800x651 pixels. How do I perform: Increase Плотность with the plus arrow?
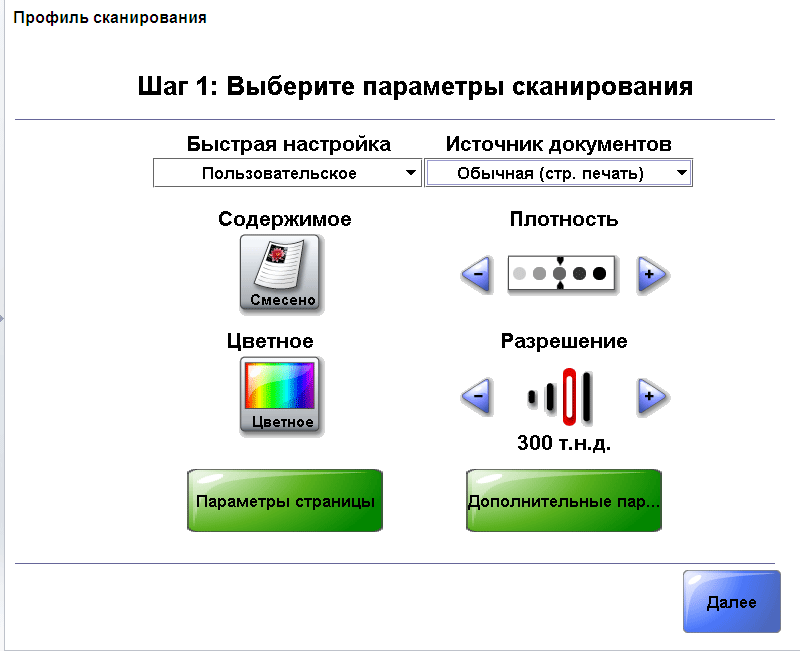(x=651, y=274)
